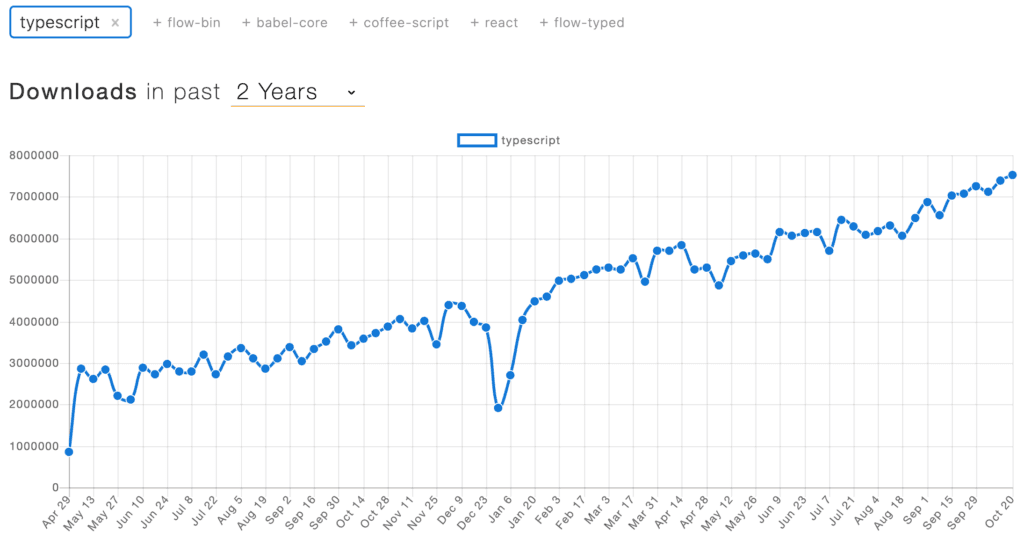The width and height of the screenshot is (1024, 538).
Task: Open the 2 Years time range dropdown
Action: (x=298, y=92)
